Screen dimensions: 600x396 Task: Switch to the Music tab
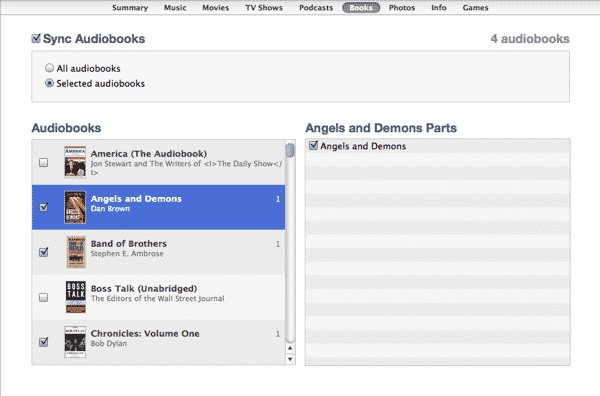tap(175, 8)
